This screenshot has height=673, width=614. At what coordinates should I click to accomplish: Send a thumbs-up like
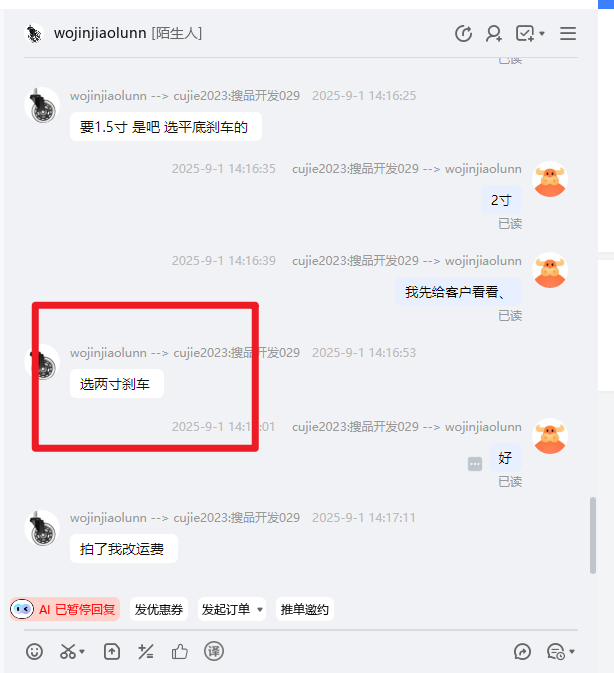click(180, 652)
